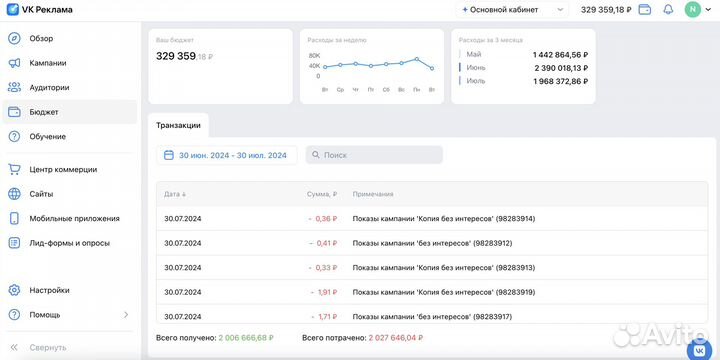Screen dimensions: 720x360
Task: Go to Аудитории section
Action: point(49,87)
